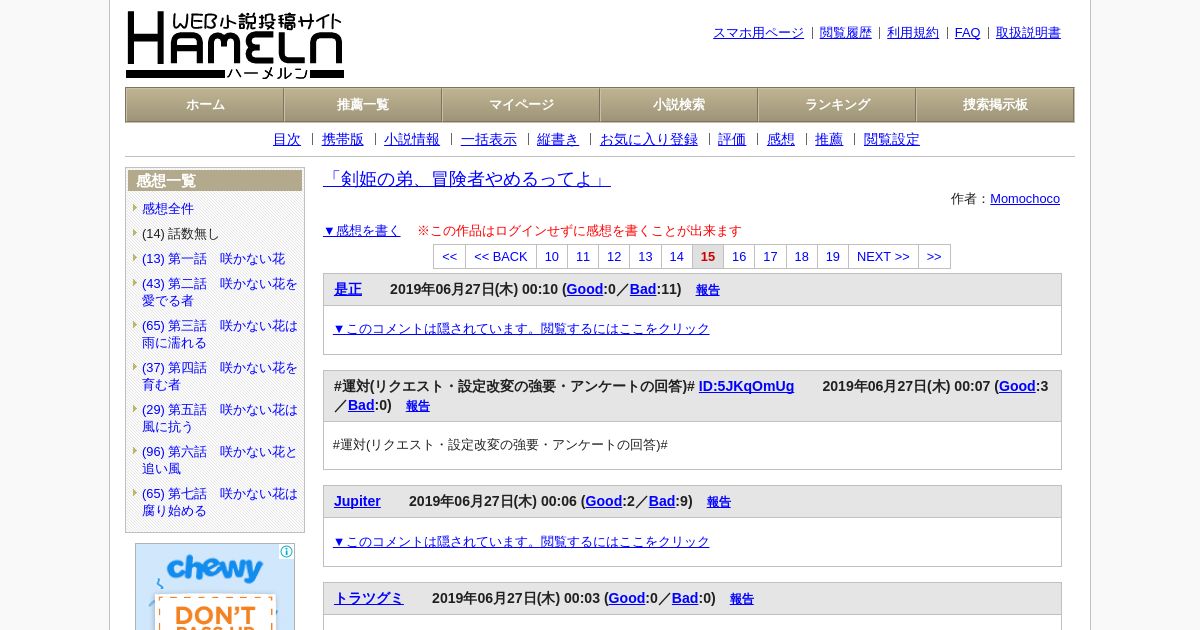Go to page 19
1200x630 pixels.
click(833, 257)
